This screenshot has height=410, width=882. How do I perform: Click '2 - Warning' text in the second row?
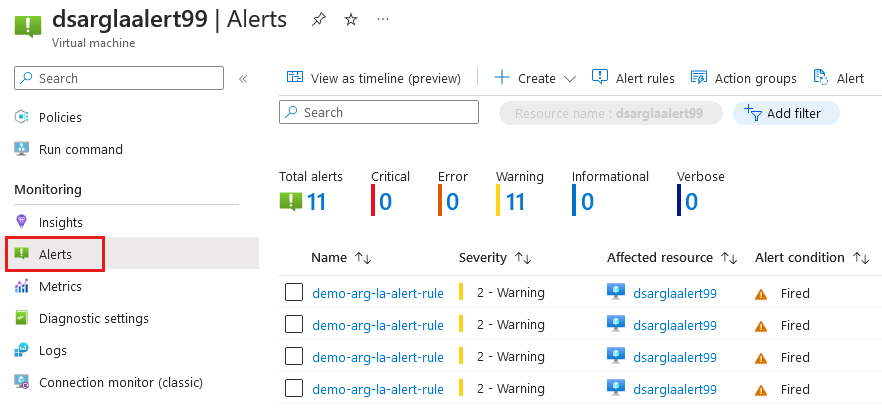[x=511, y=325]
